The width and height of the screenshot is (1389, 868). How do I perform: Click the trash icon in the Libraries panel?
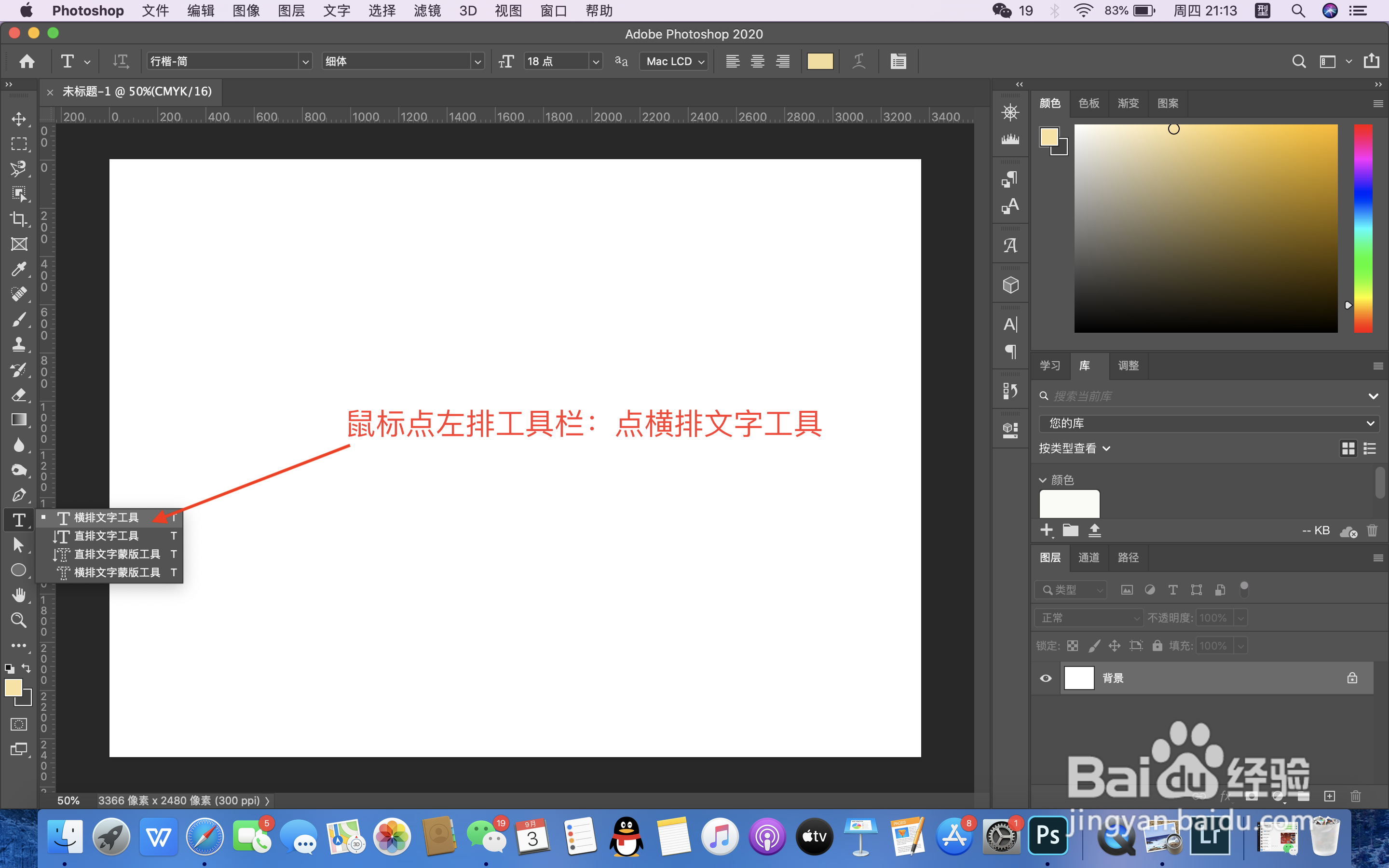[x=1372, y=530]
